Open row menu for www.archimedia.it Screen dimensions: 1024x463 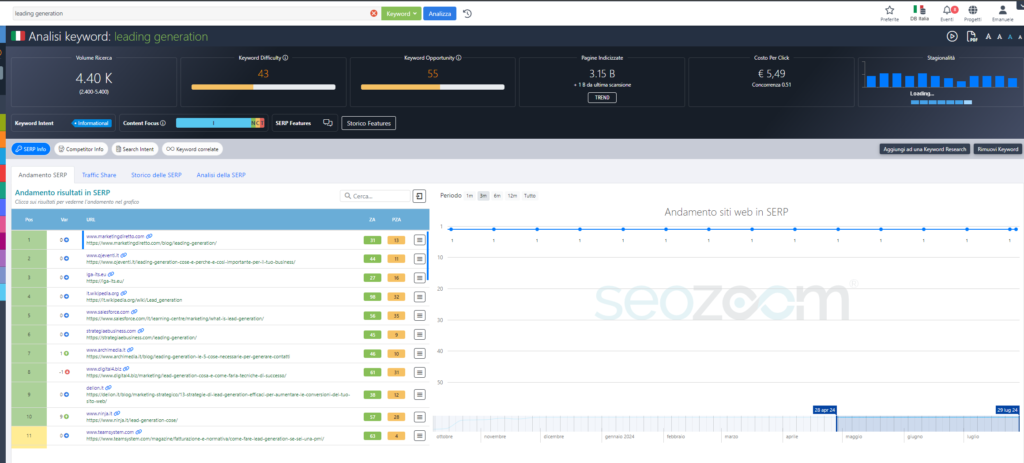(x=419, y=353)
